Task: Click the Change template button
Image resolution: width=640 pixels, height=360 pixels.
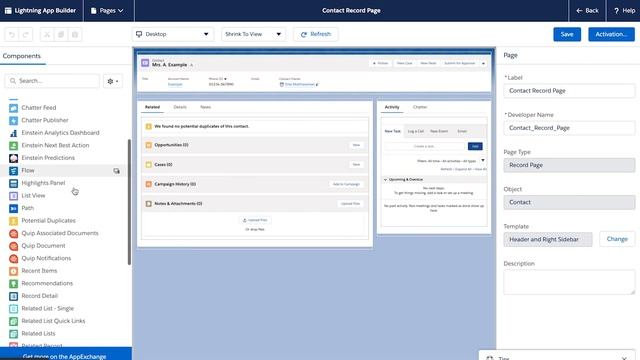Action: coord(617,239)
